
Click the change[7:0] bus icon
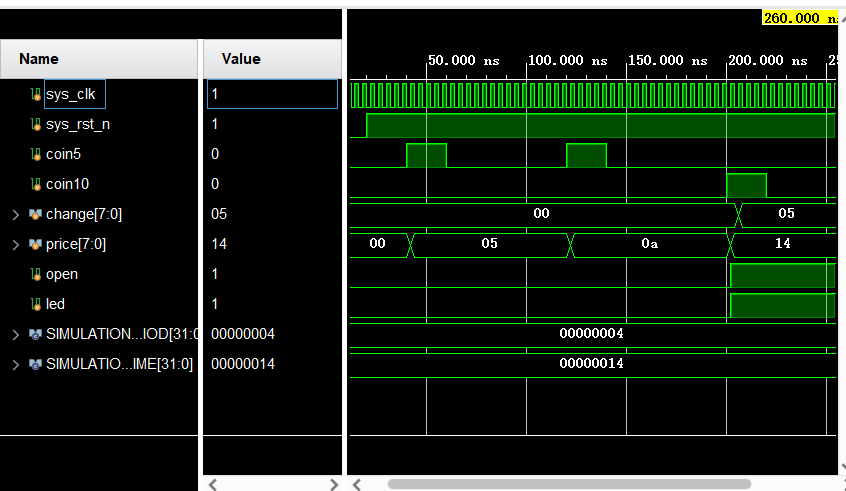pyautogui.click(x=35, y=214)
